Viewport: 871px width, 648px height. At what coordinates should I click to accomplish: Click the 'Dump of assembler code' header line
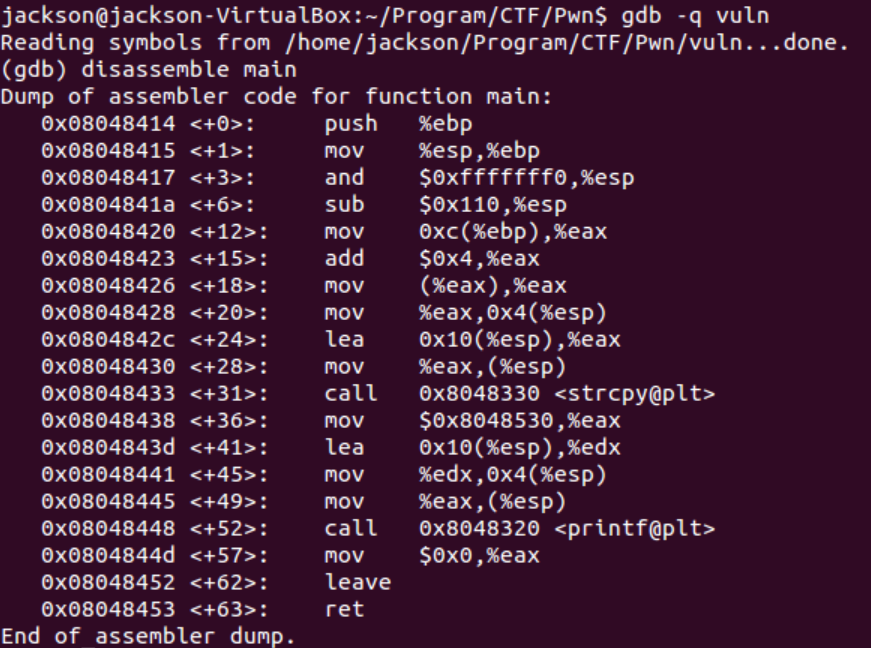coord(276,97)
